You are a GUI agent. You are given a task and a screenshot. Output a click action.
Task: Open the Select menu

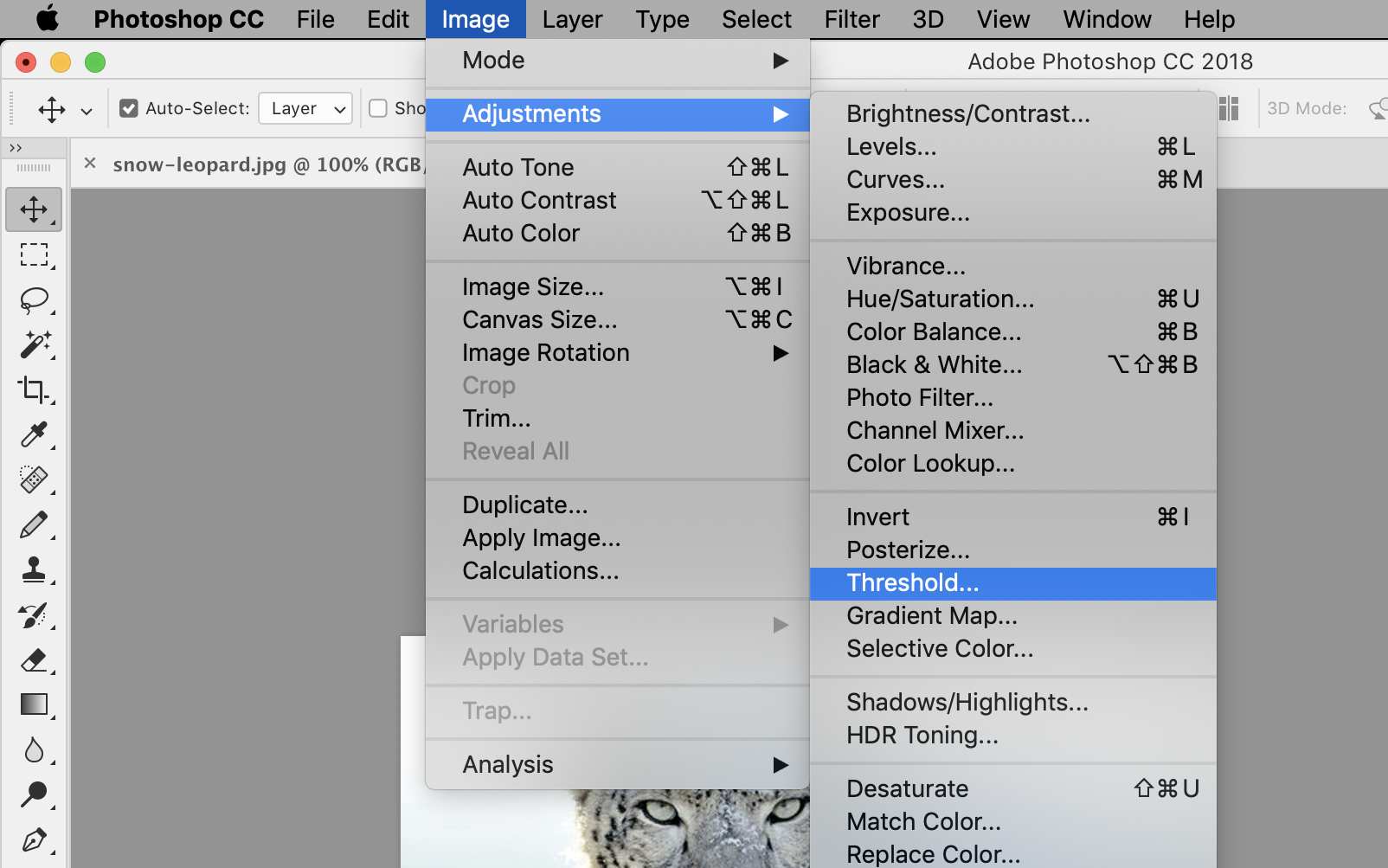click(756, 19)
